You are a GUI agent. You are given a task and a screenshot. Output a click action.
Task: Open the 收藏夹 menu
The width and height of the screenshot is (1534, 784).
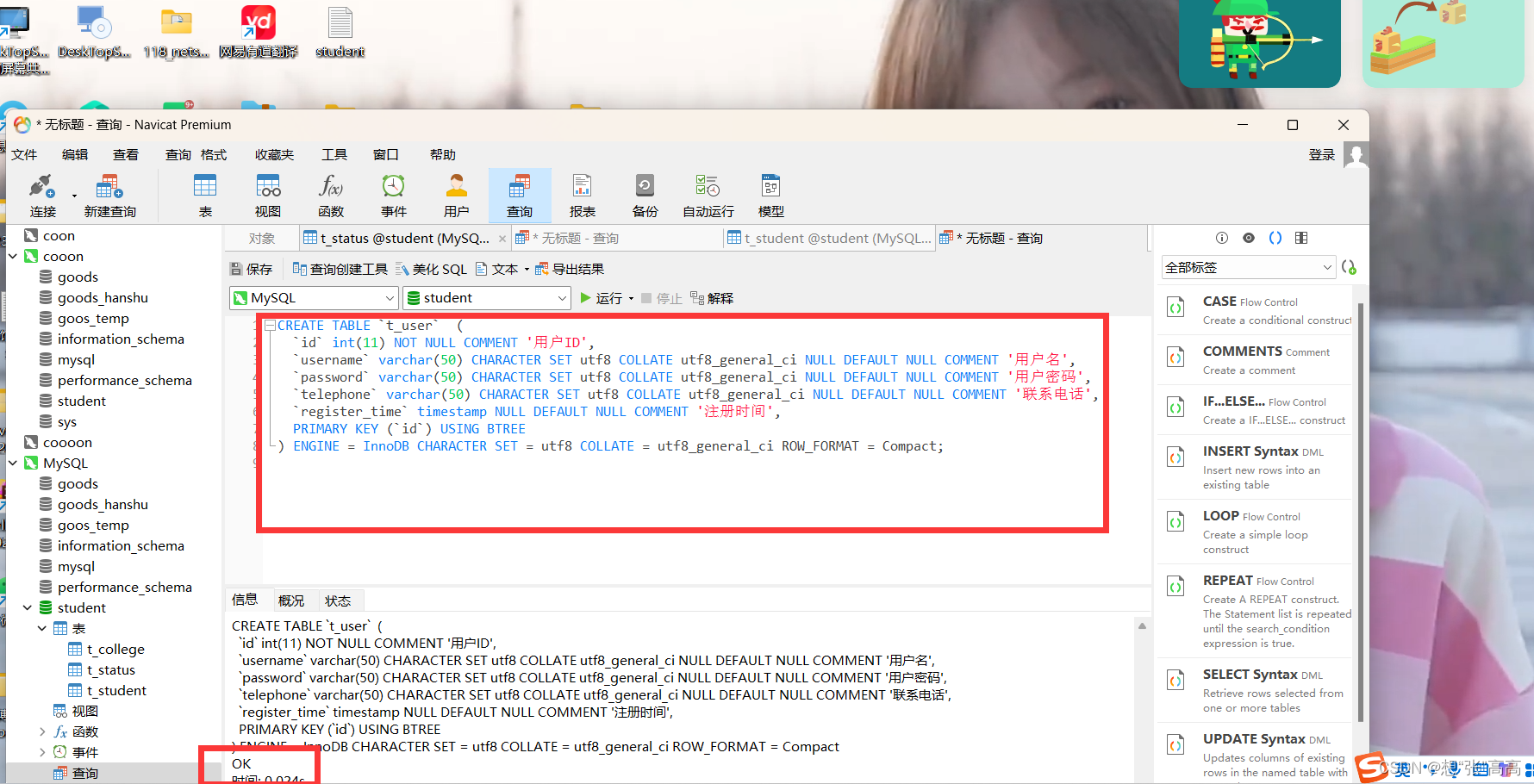pos(274,155)
